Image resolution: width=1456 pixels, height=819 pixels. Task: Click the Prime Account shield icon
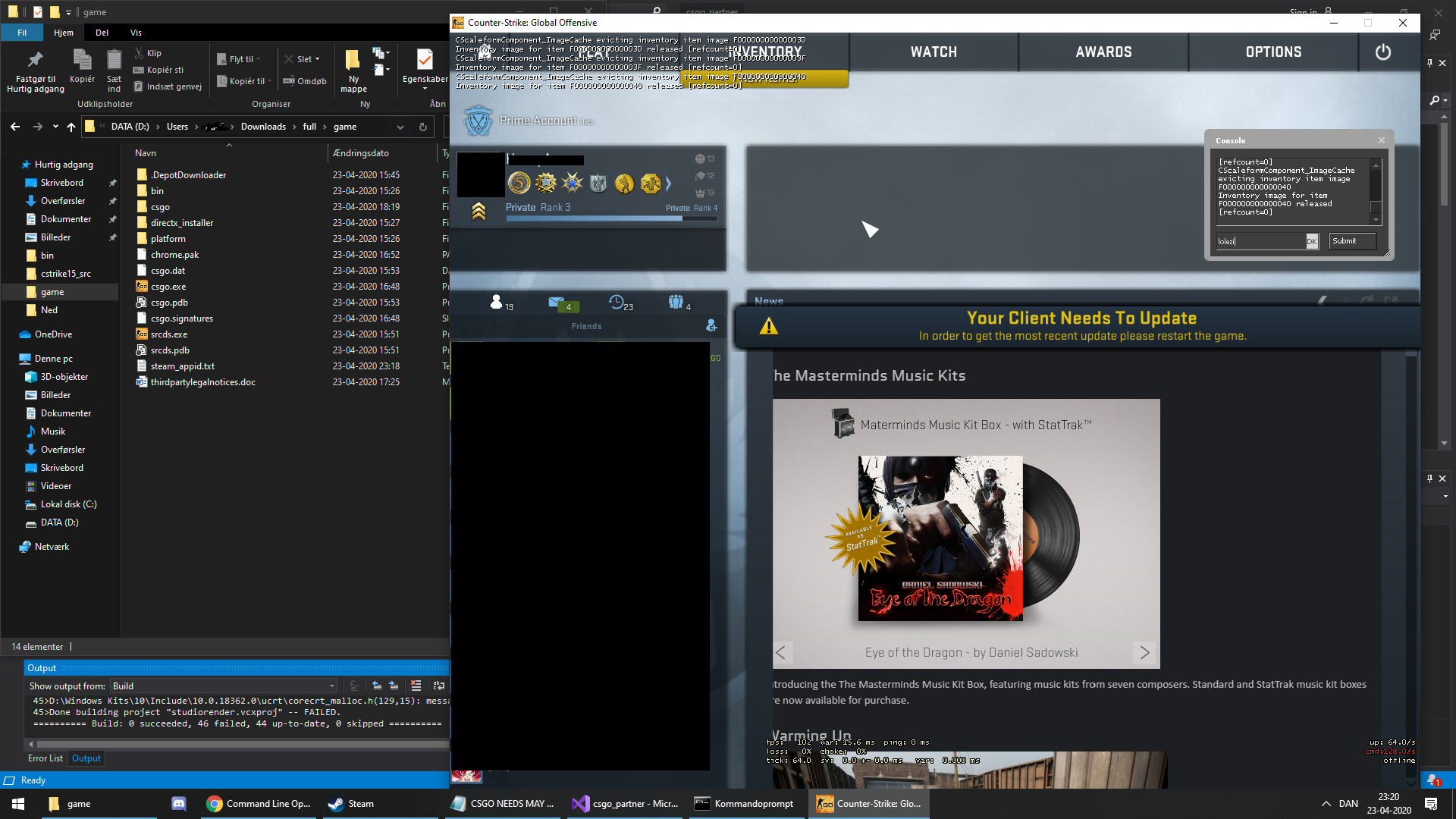[479, 121]
